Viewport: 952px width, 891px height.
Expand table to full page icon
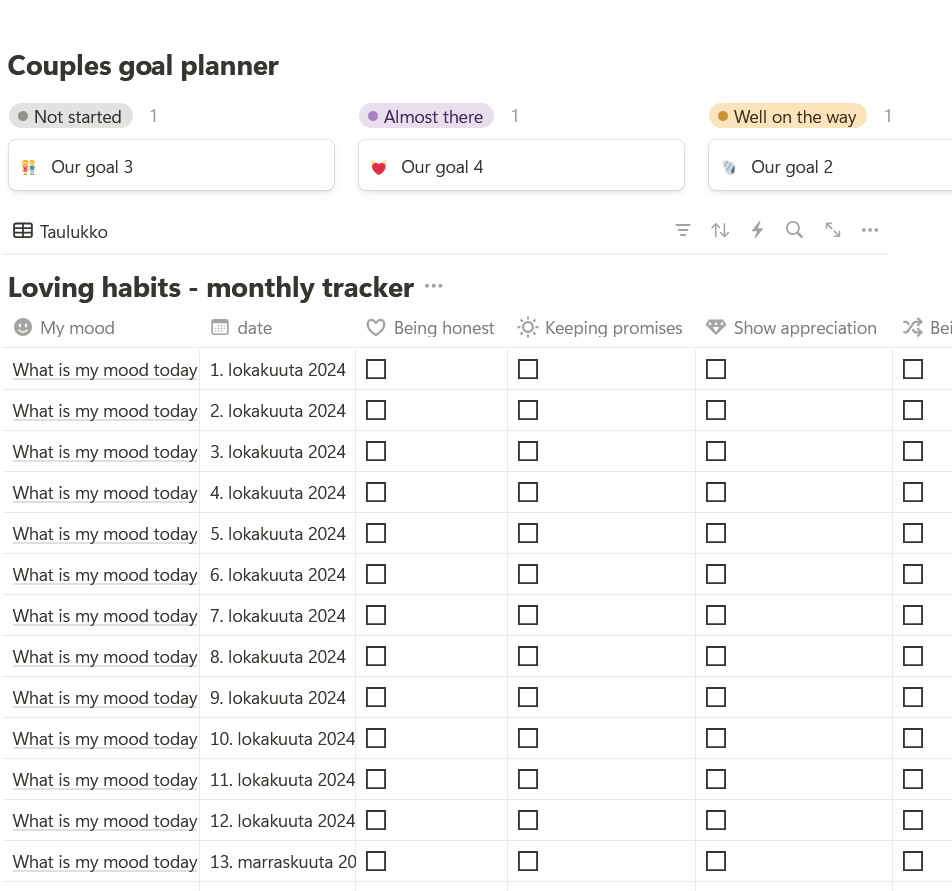(x=832, y=230)
